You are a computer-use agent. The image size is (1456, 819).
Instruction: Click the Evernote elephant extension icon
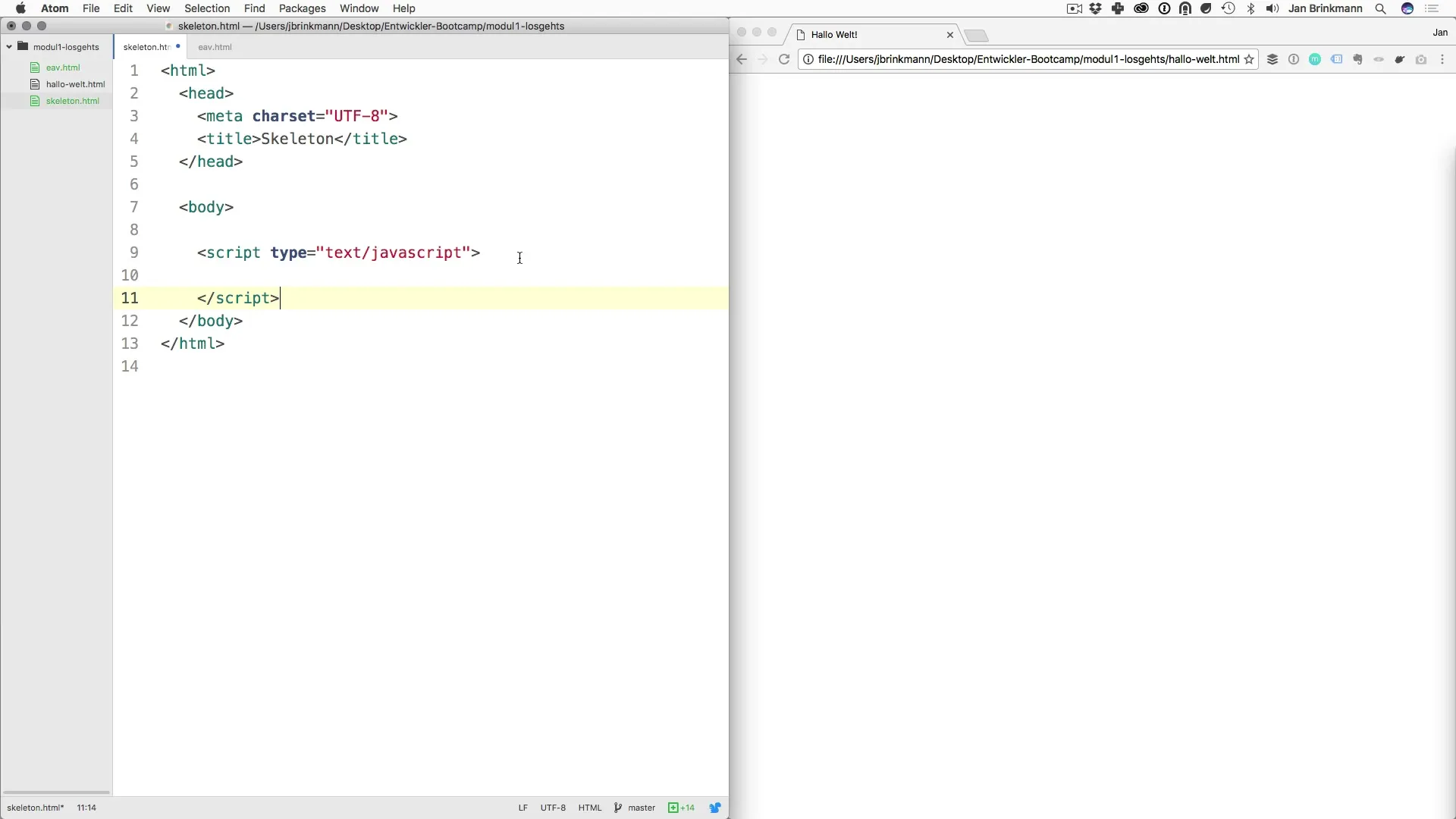point(1357,59)
